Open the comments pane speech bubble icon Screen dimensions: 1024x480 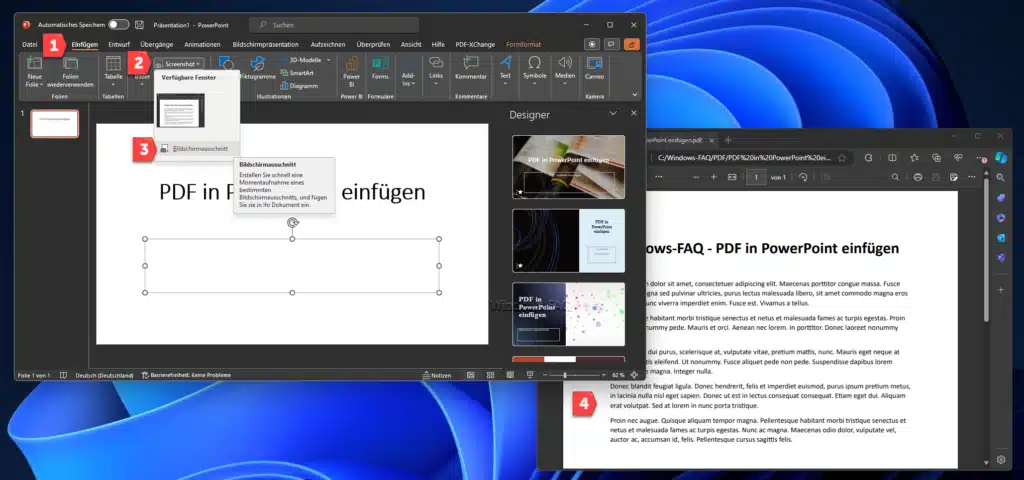(612, 44)
